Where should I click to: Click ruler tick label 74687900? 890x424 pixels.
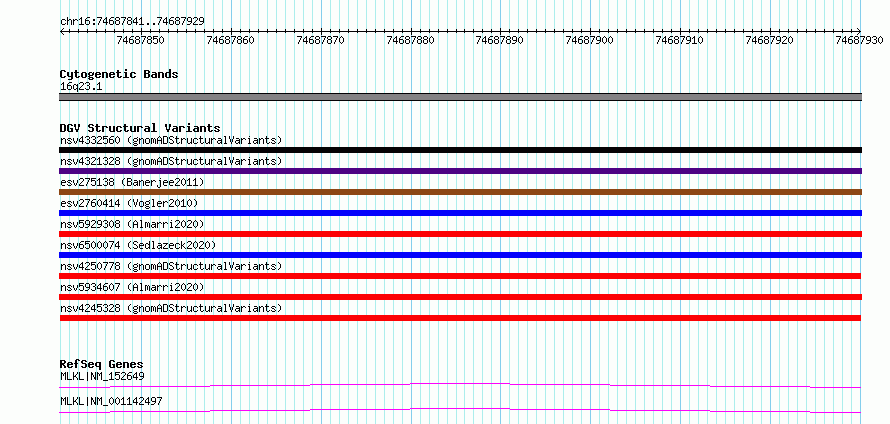point(589,40)
